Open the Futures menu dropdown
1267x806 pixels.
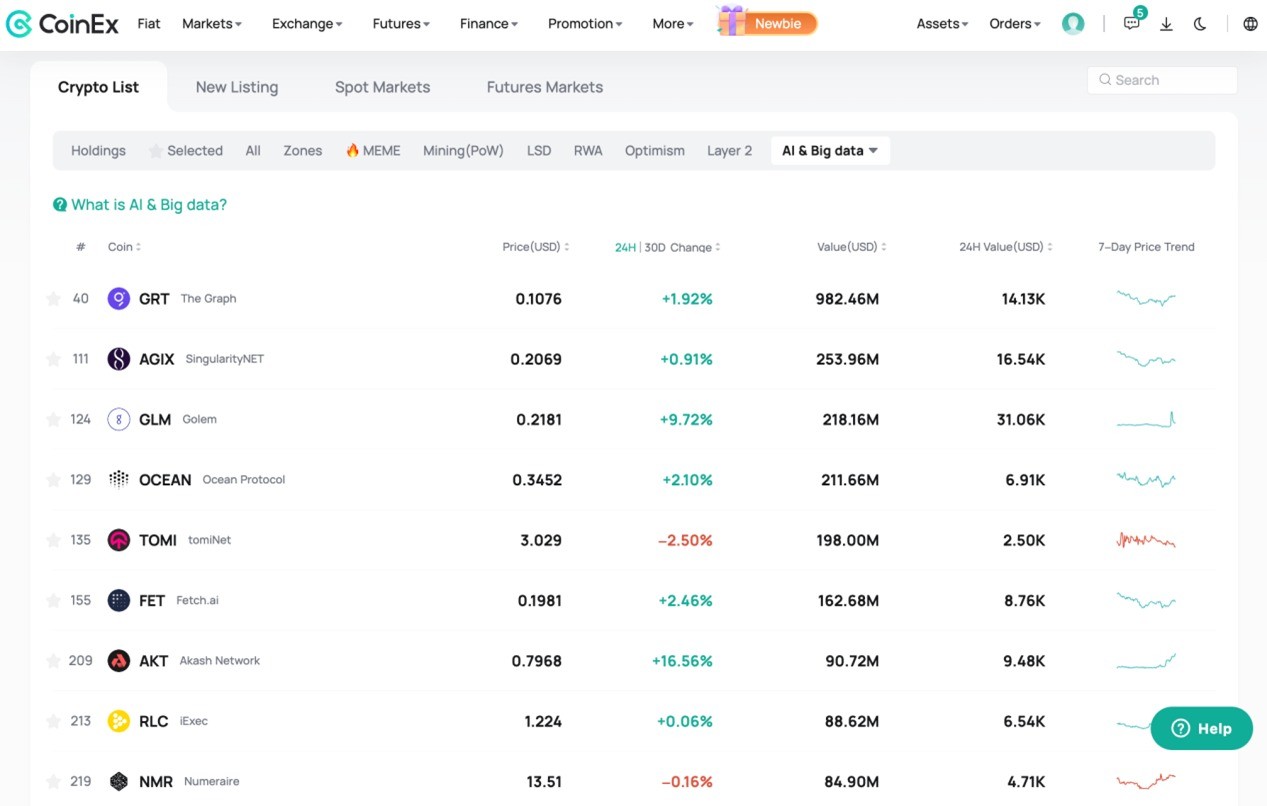click(401, 24)
